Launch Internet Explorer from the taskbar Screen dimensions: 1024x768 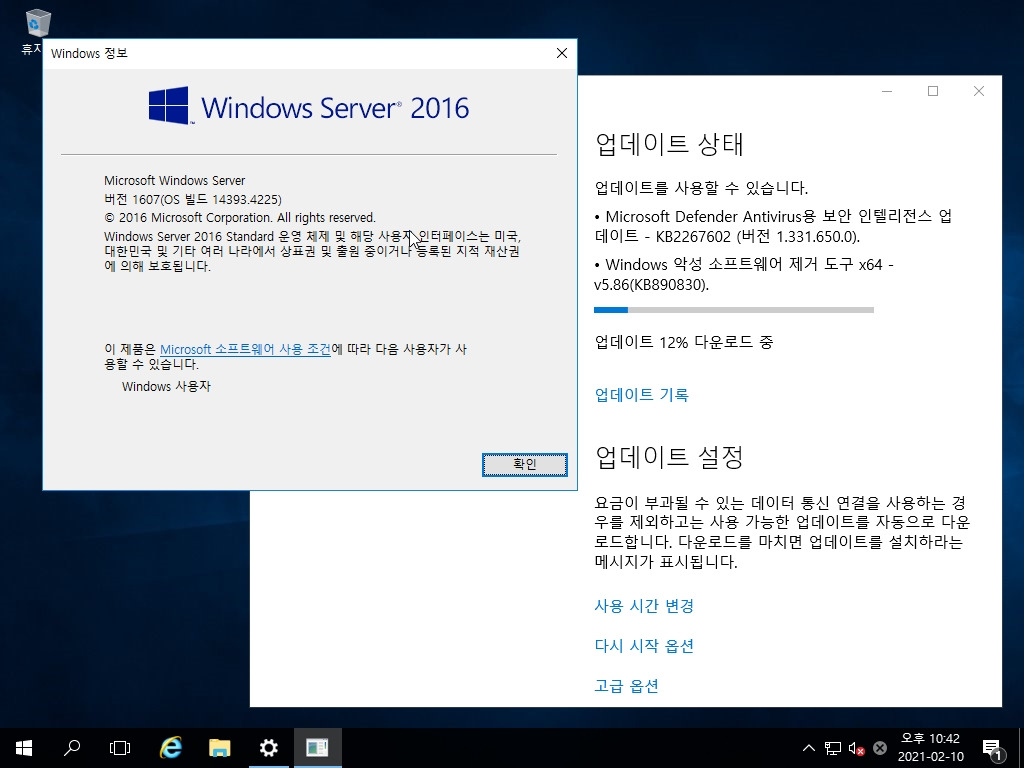(x=170, y=748)
